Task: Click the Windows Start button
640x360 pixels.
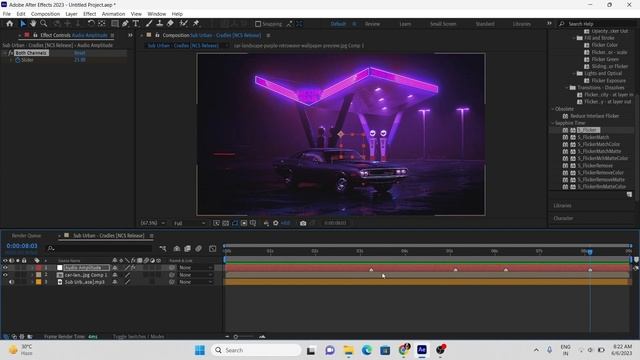Action: tap(200, 350)
